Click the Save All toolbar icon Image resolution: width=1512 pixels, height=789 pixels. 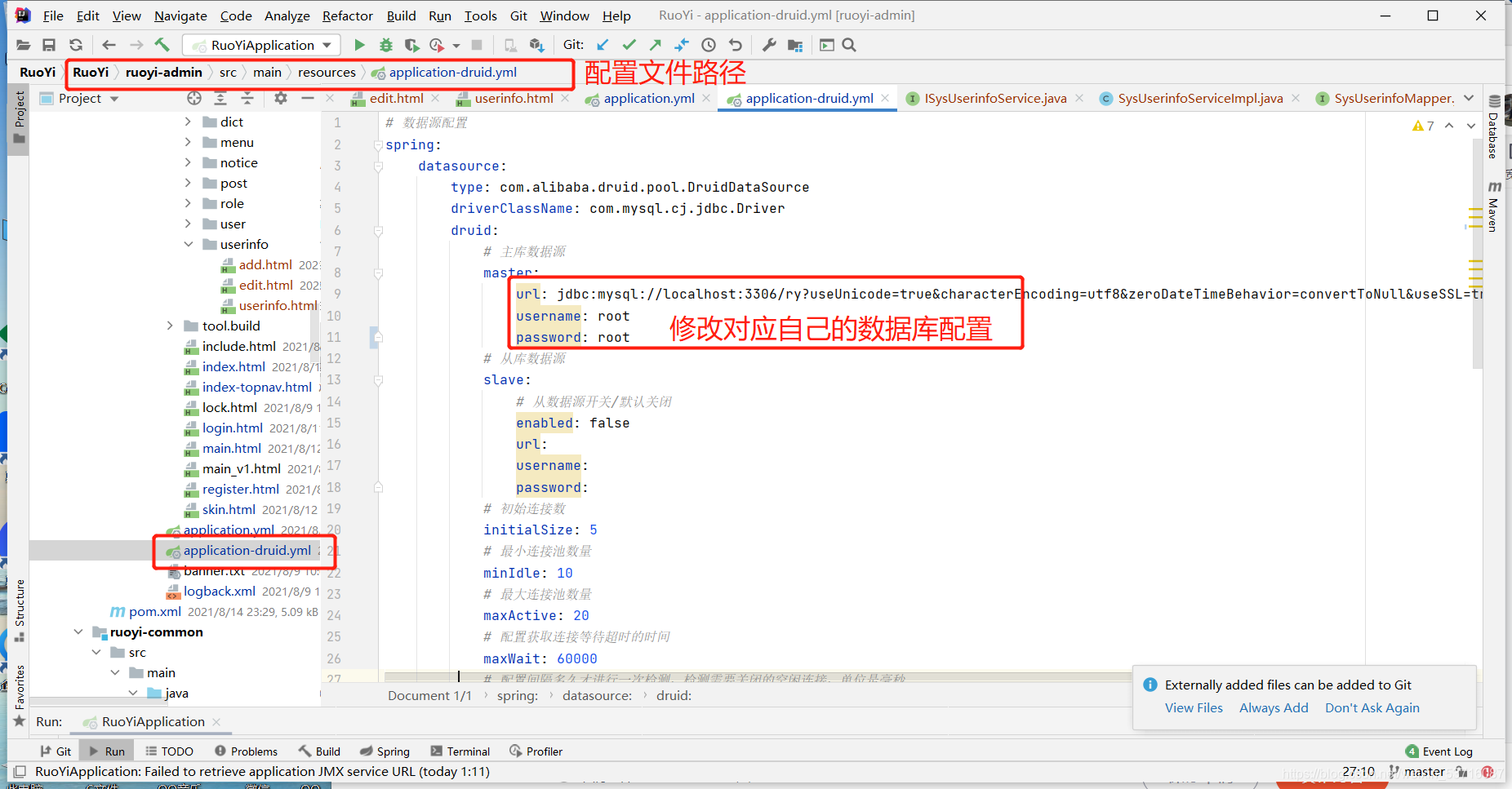pos(49,45)
